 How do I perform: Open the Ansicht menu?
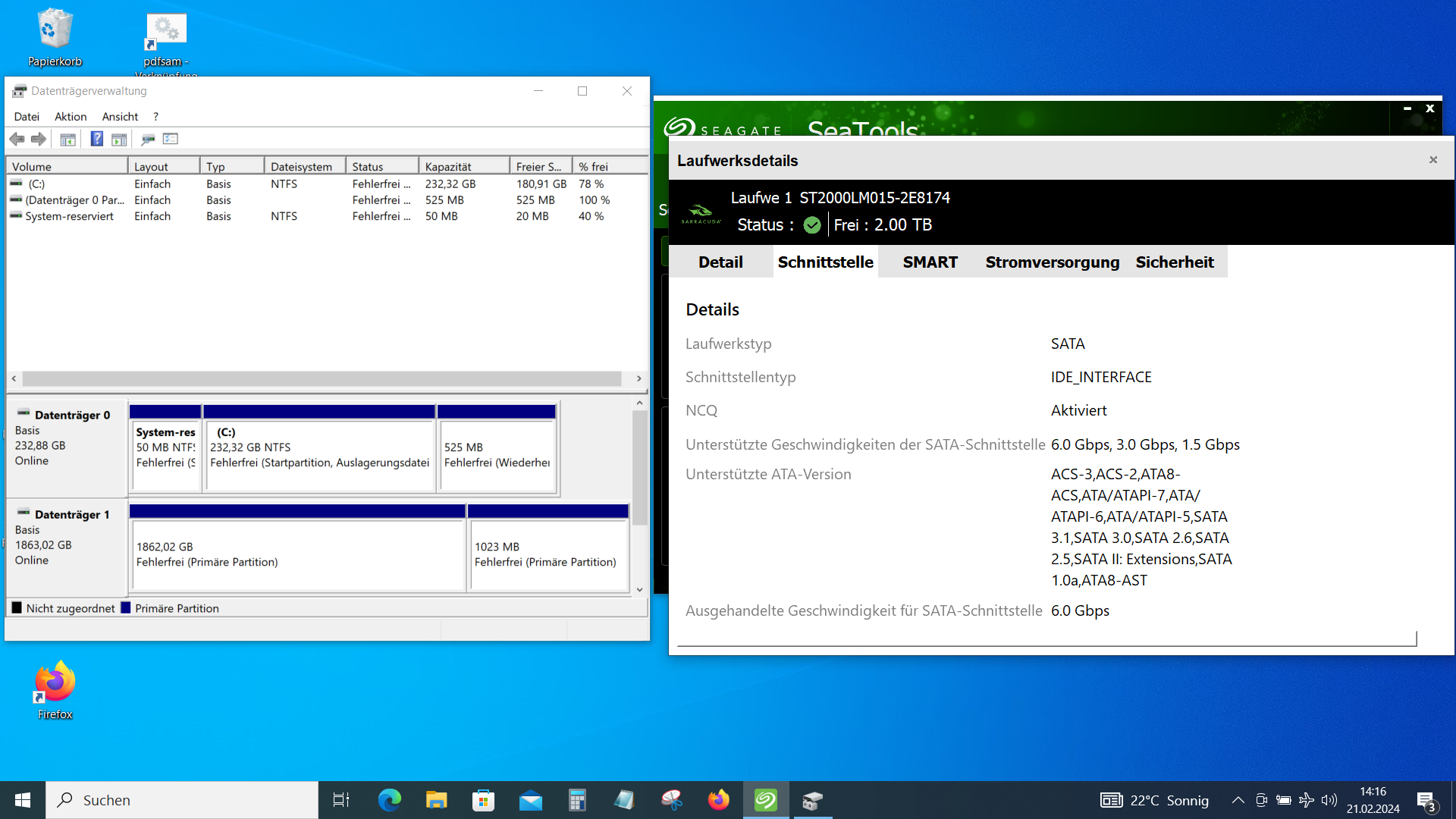pos(120,116)
